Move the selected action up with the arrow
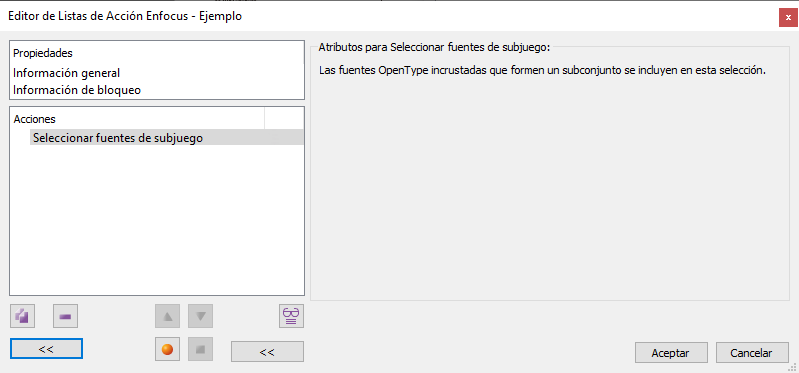 click(x=168, y=316)
